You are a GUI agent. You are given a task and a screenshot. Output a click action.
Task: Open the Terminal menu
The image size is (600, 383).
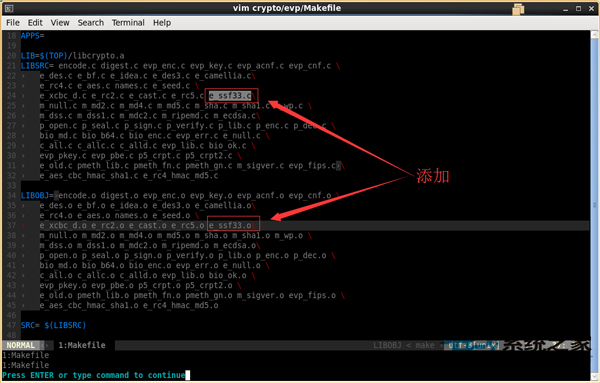click(128, 23)
